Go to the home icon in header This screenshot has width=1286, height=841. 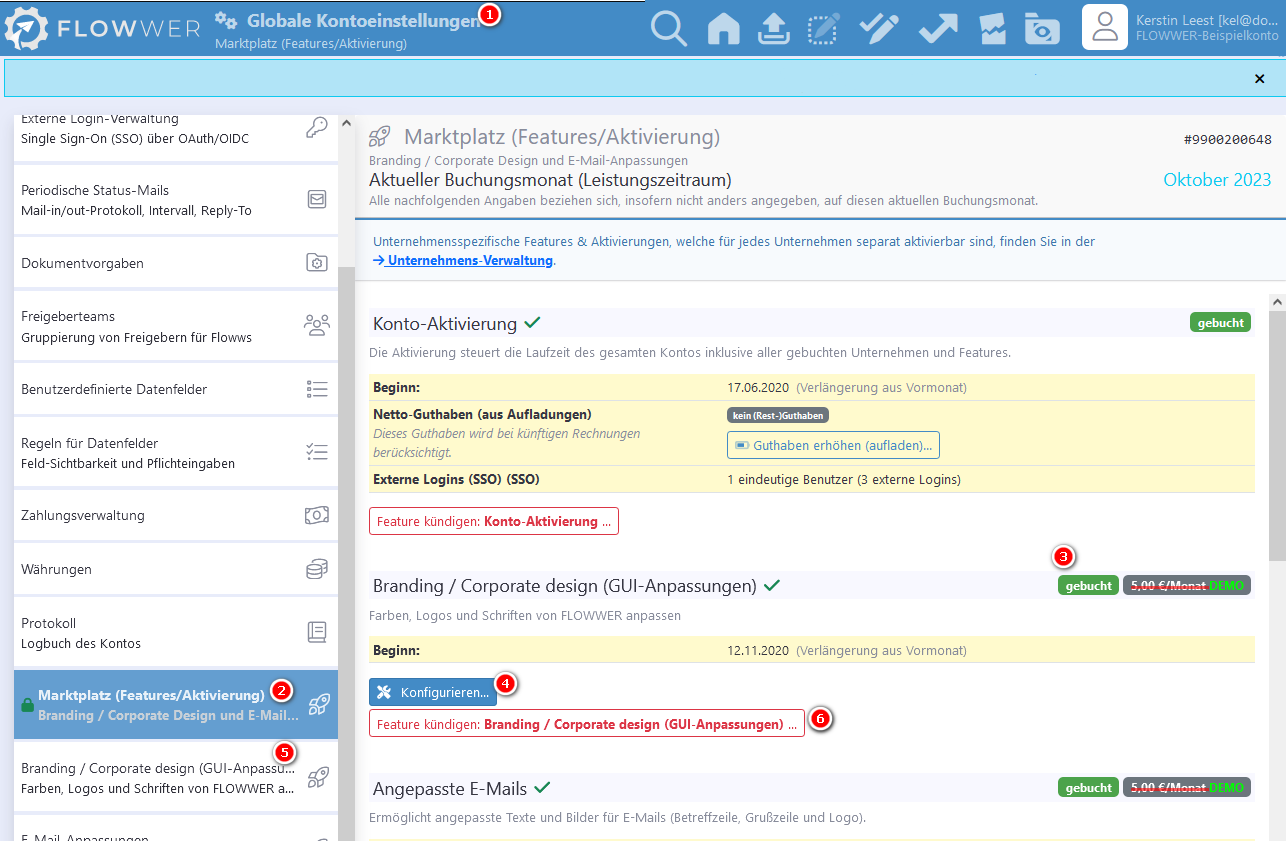coord(723,28)
